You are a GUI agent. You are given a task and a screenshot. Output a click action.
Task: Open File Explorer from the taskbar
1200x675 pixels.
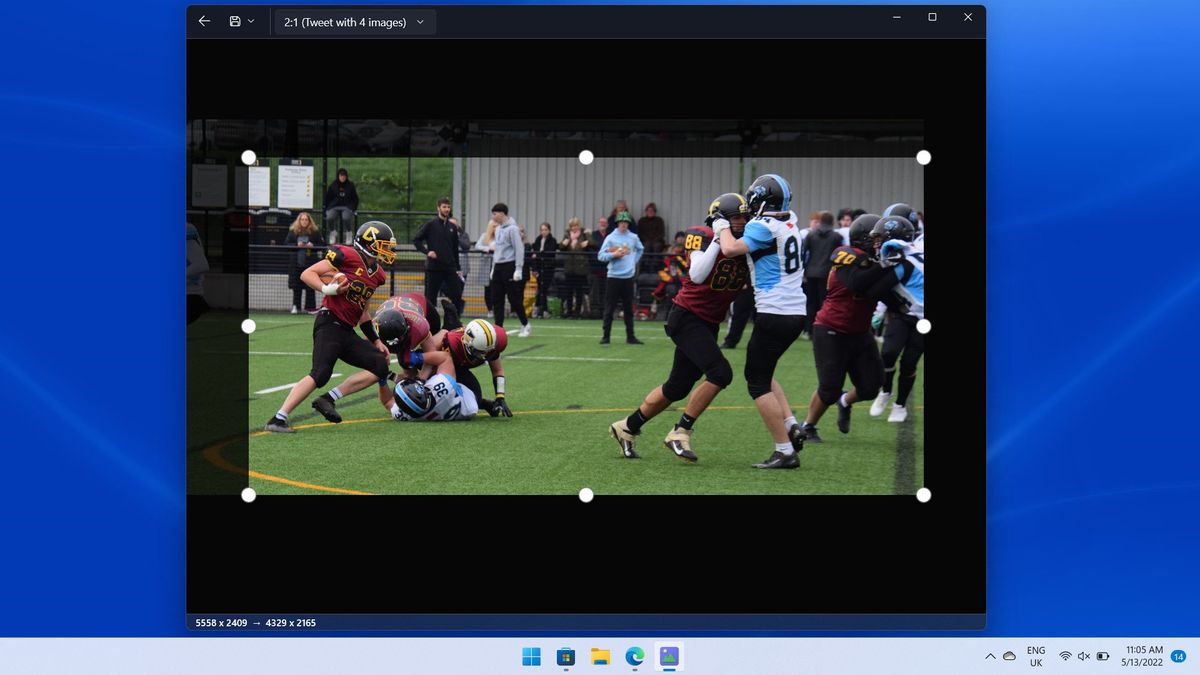pyautogui.click(x=600, y=657)
